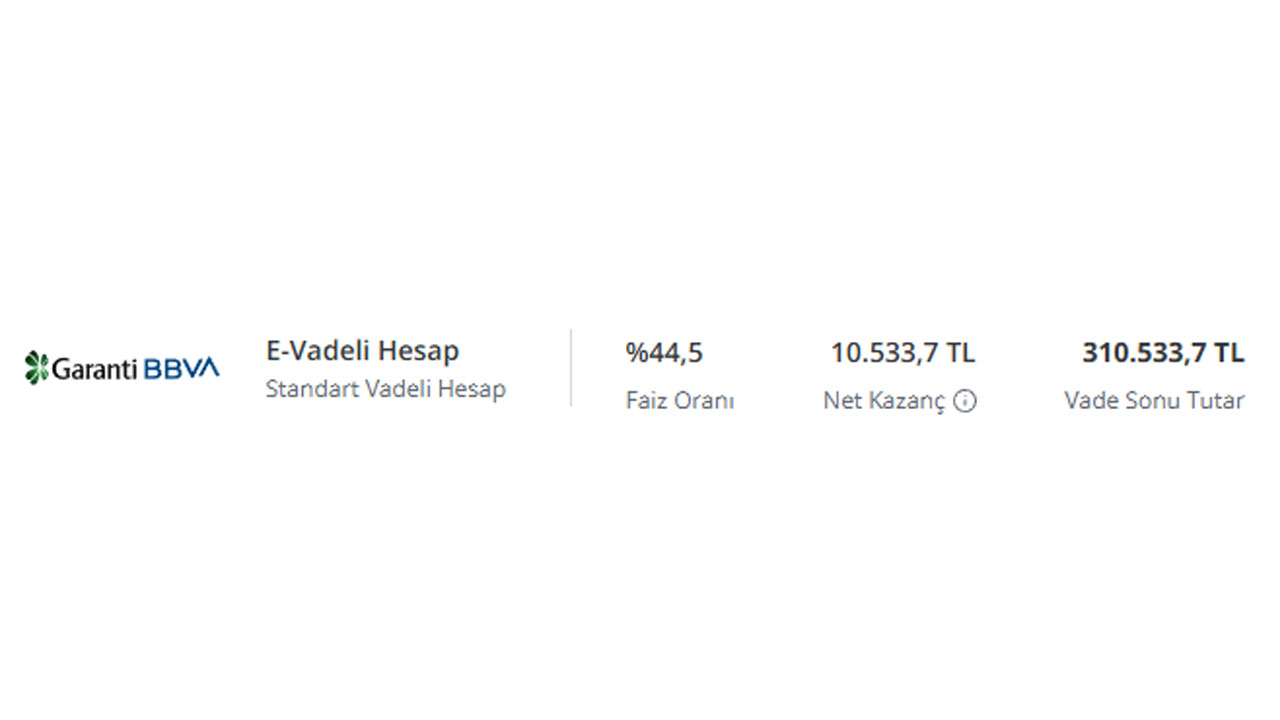Click the info icon beside Net Kazanç
The image size is (1280, 720).
click(x=965, y=401)
